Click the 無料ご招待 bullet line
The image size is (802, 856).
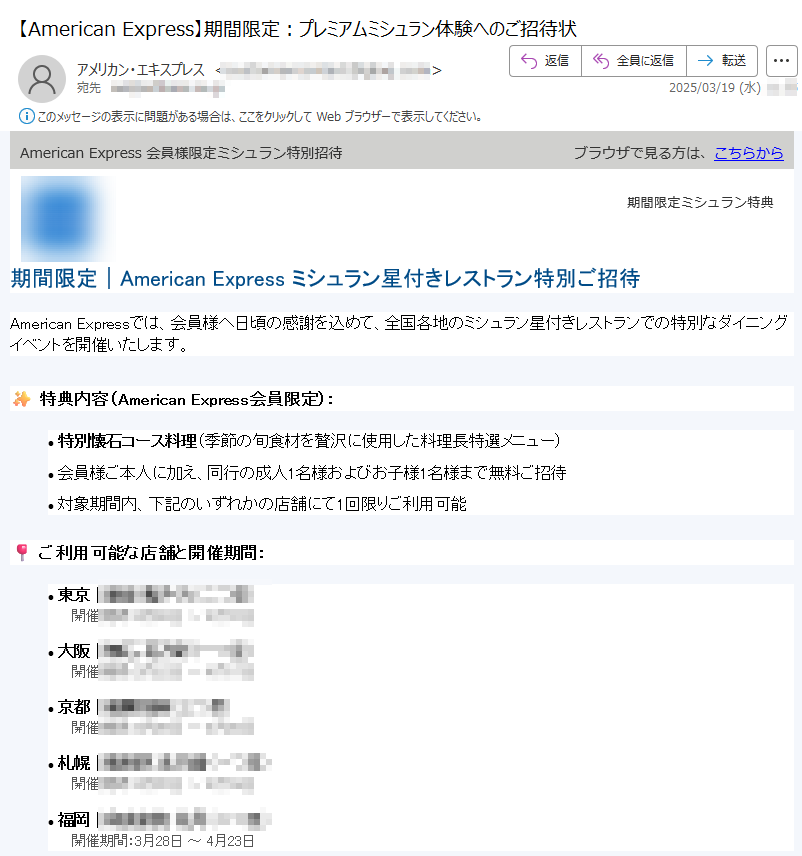[312, 472]
